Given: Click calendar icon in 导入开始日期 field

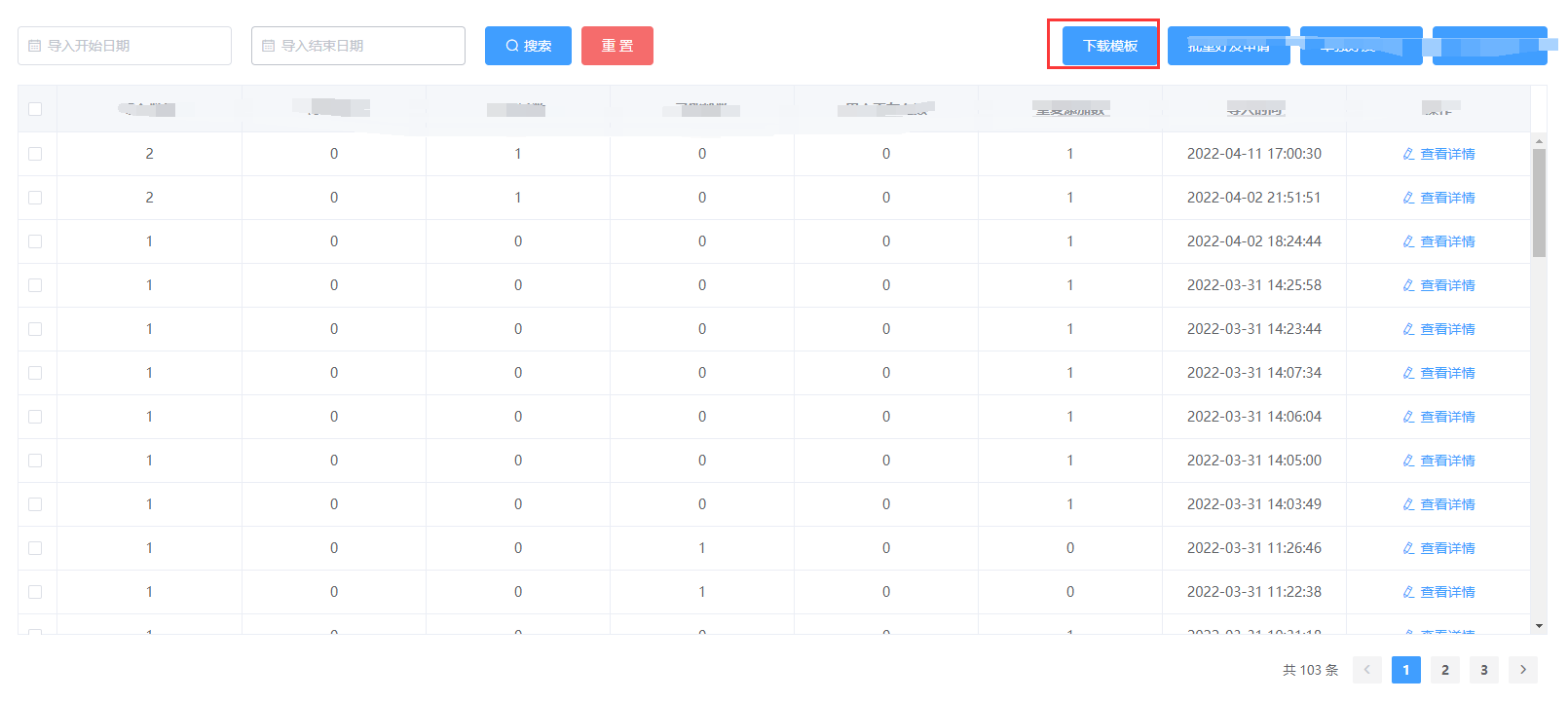Looking at the screenshot, I should pyautogui.click(x=35, y=46).
